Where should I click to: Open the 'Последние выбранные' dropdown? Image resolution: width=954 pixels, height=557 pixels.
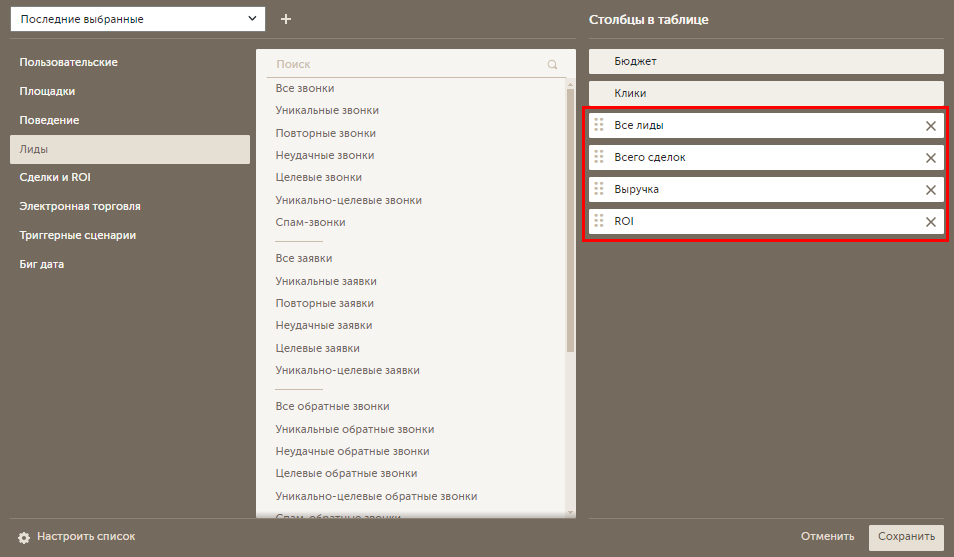pyautogui.click(x=138, y=19)
